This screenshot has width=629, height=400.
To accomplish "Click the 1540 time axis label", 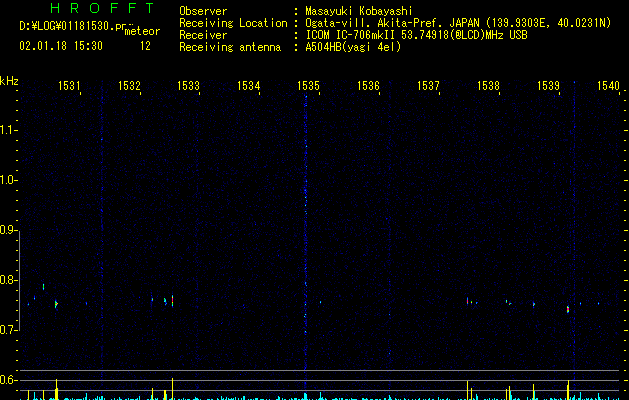I will (609, 86).
